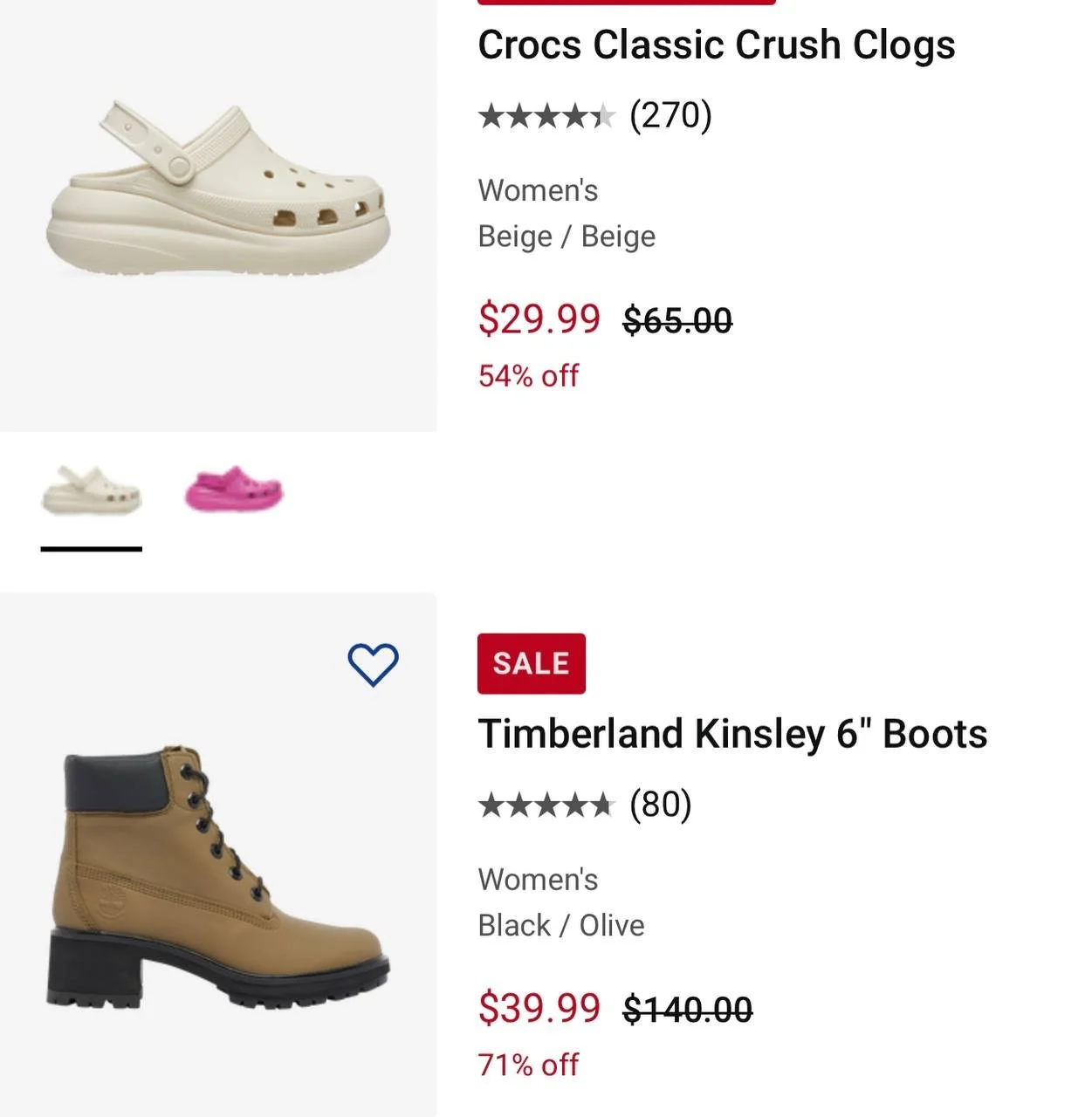This screenshot has width=1092, height=1117.
Task: Select the beige Crocs color thumbnail
Action: click(x=91, y=490)
